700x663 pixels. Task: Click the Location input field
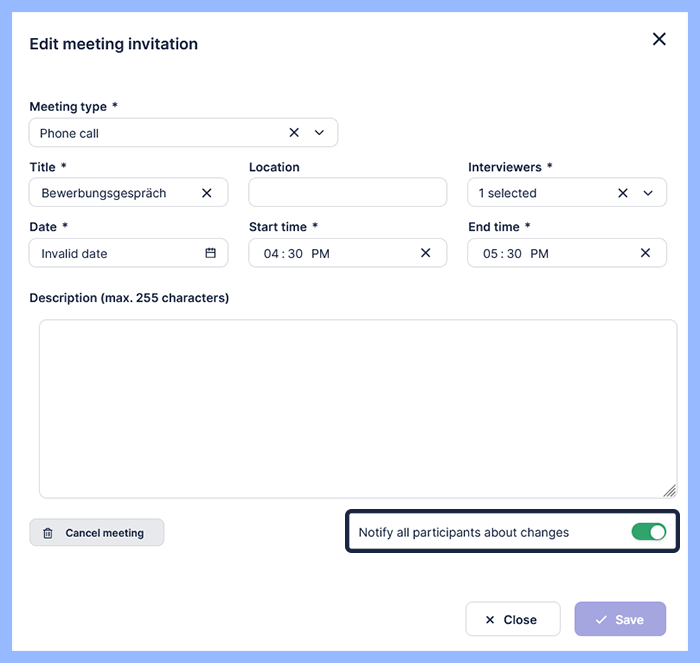click(x=347, y=193)
